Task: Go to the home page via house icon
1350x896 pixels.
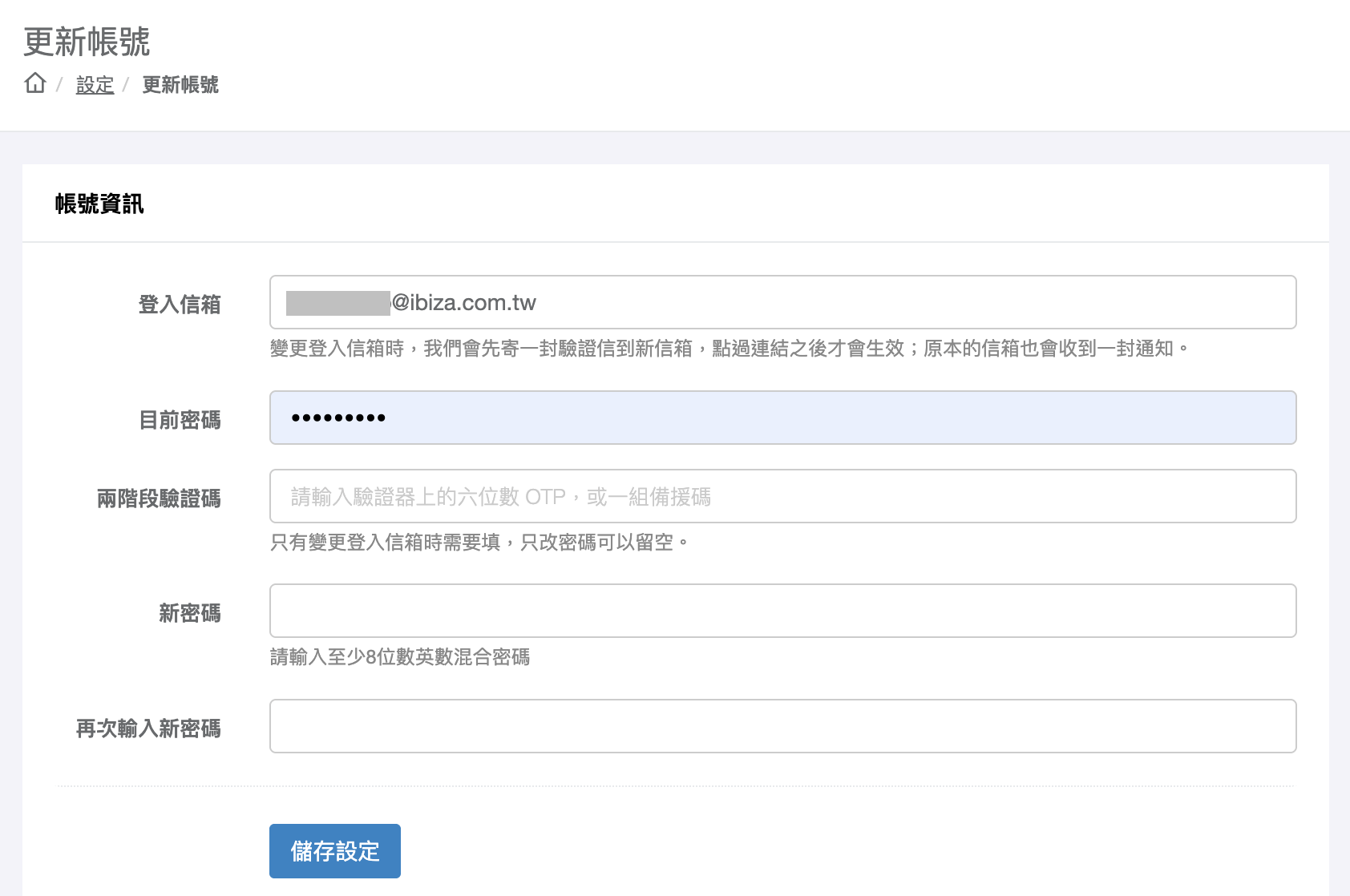Action: 35,83
